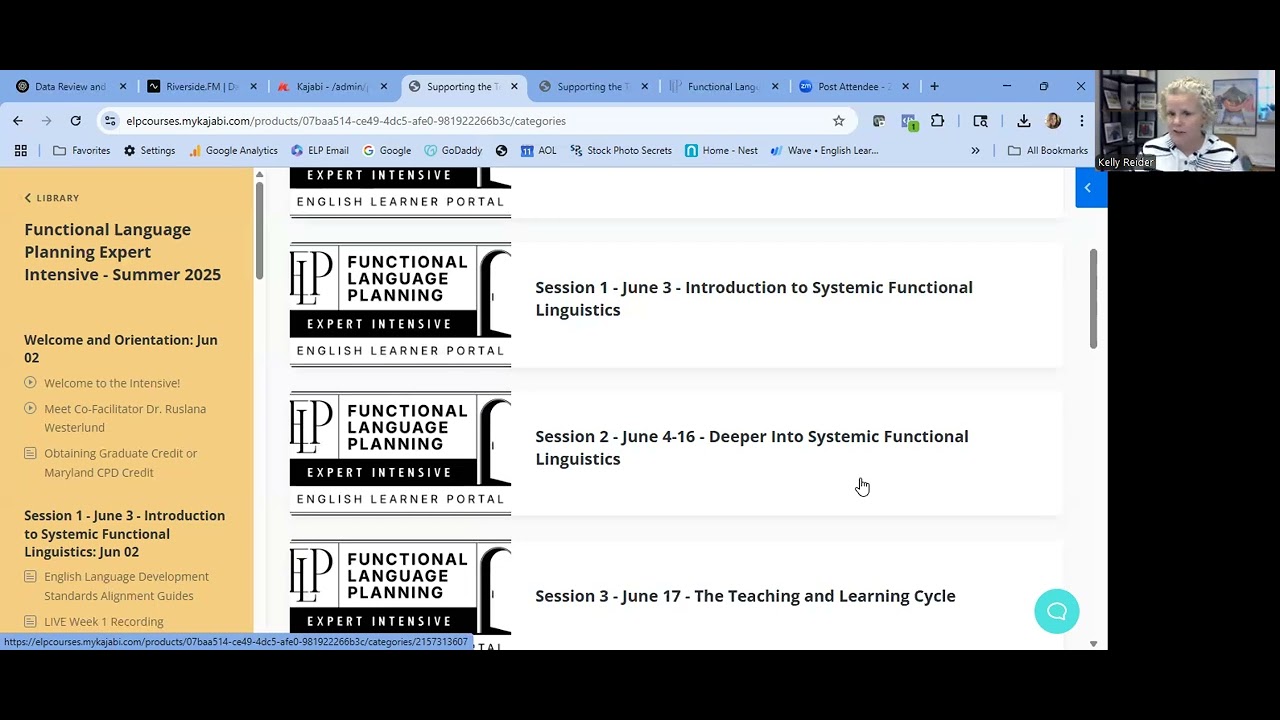Open the All Bookmarks folder
1280x720 pixels.
[x=1048, y=151]
